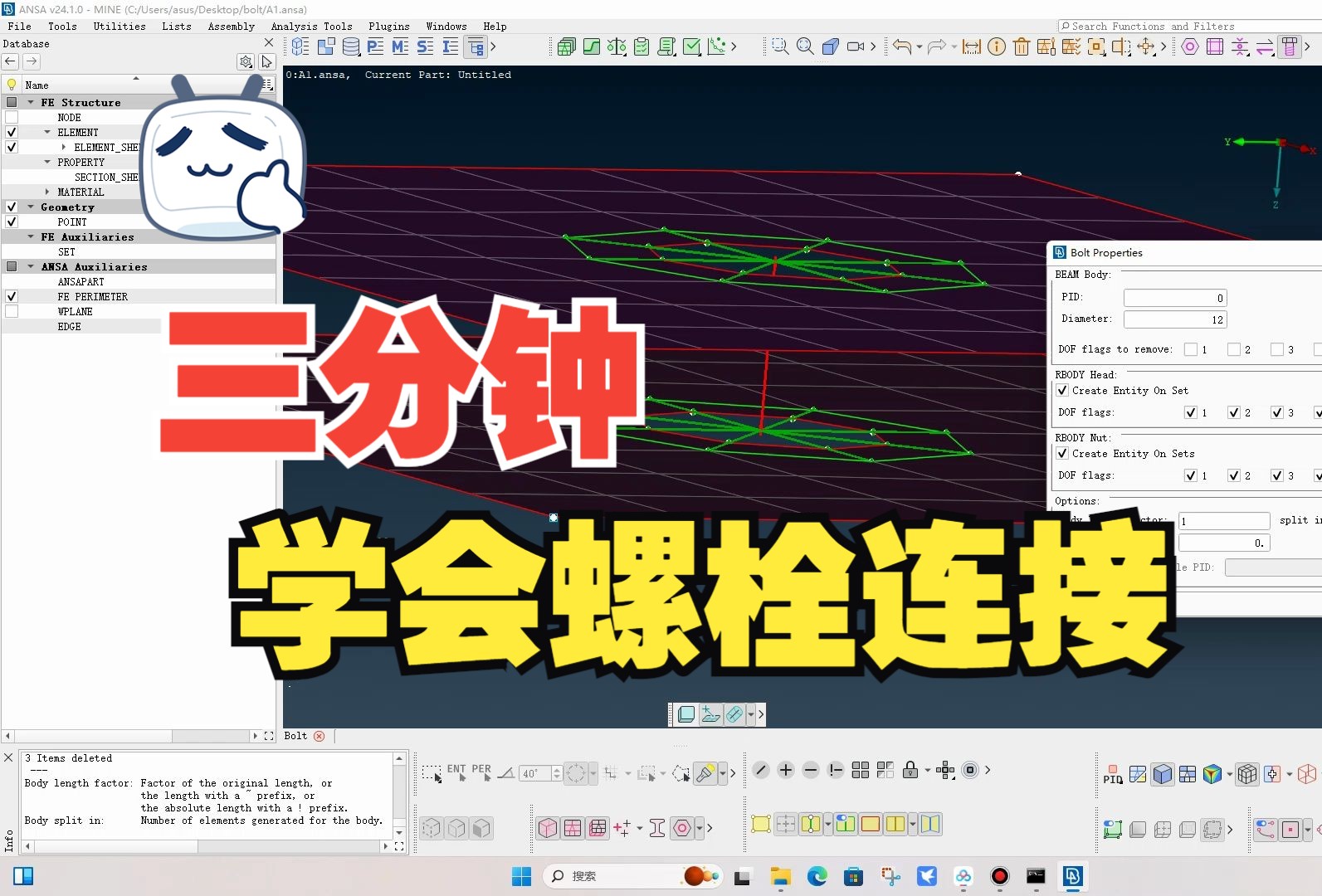Screen dimensions: 1322x896
Task: Click the Delete trash can icon
Action: coord(1022,46)
